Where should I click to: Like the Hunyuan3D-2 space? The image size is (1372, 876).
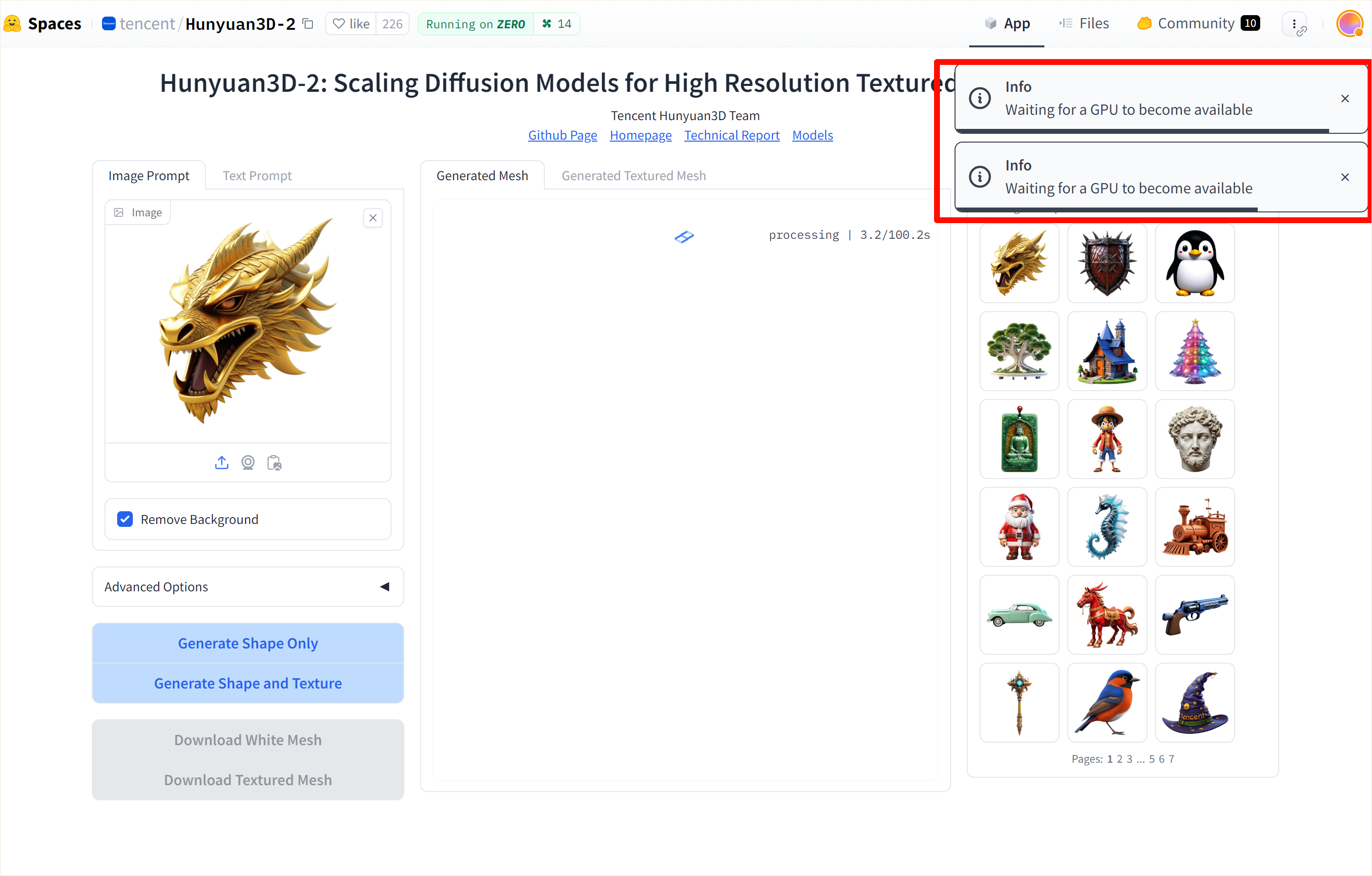tap(351, 23)
